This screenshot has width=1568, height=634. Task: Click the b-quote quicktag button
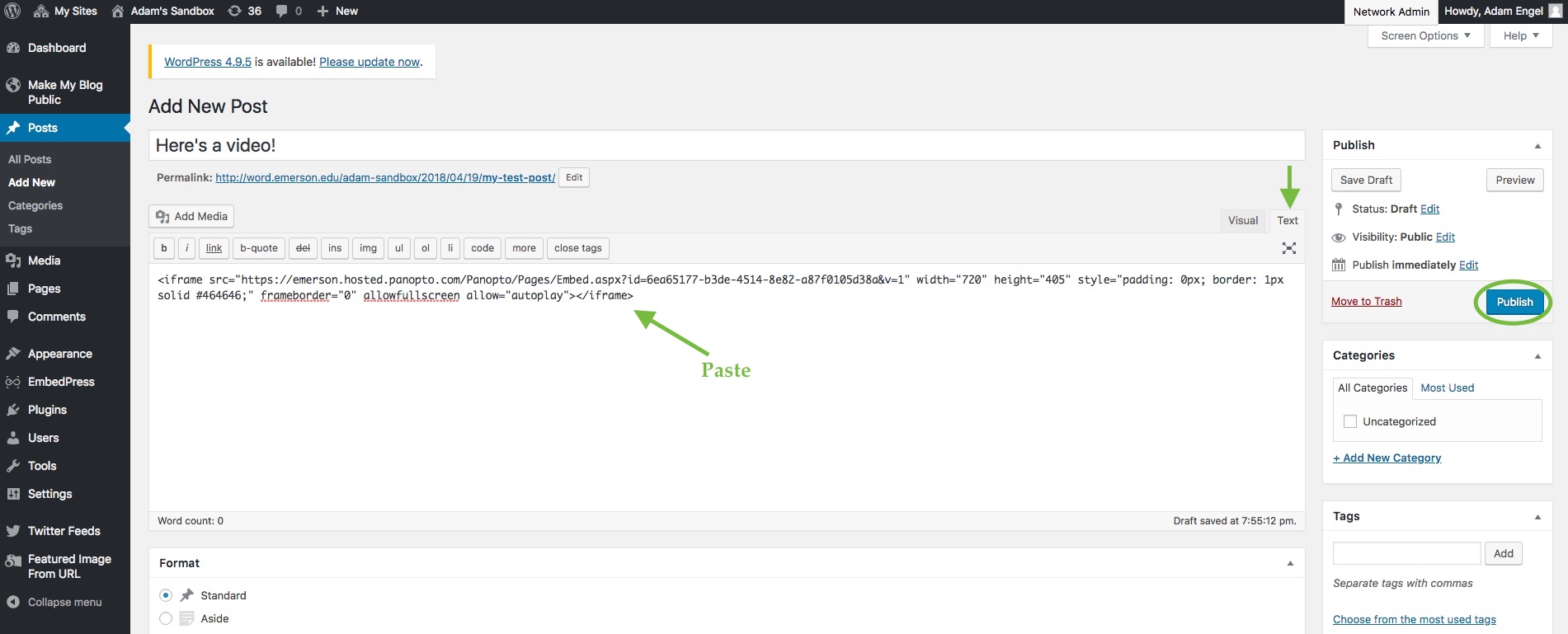pos(259,248)
